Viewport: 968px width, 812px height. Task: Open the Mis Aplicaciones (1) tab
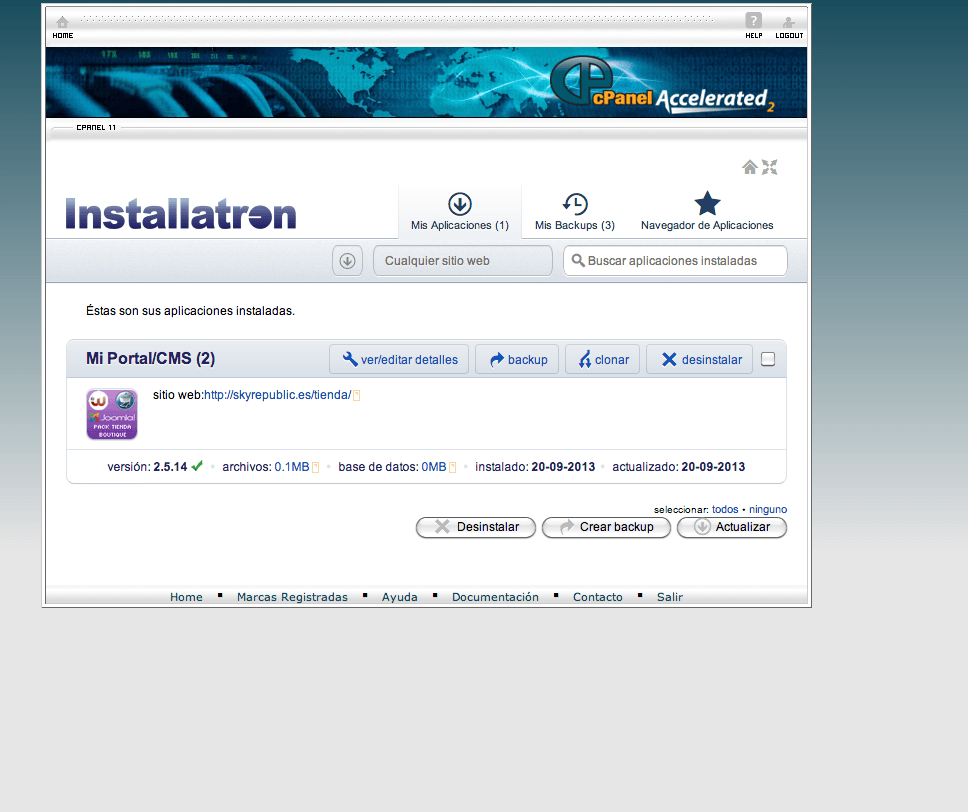[x=460, y=211]
